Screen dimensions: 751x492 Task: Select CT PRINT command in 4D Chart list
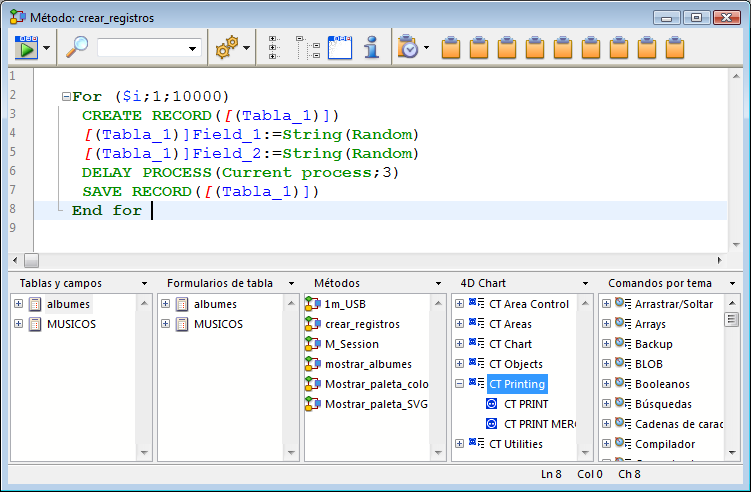[525, 404]
